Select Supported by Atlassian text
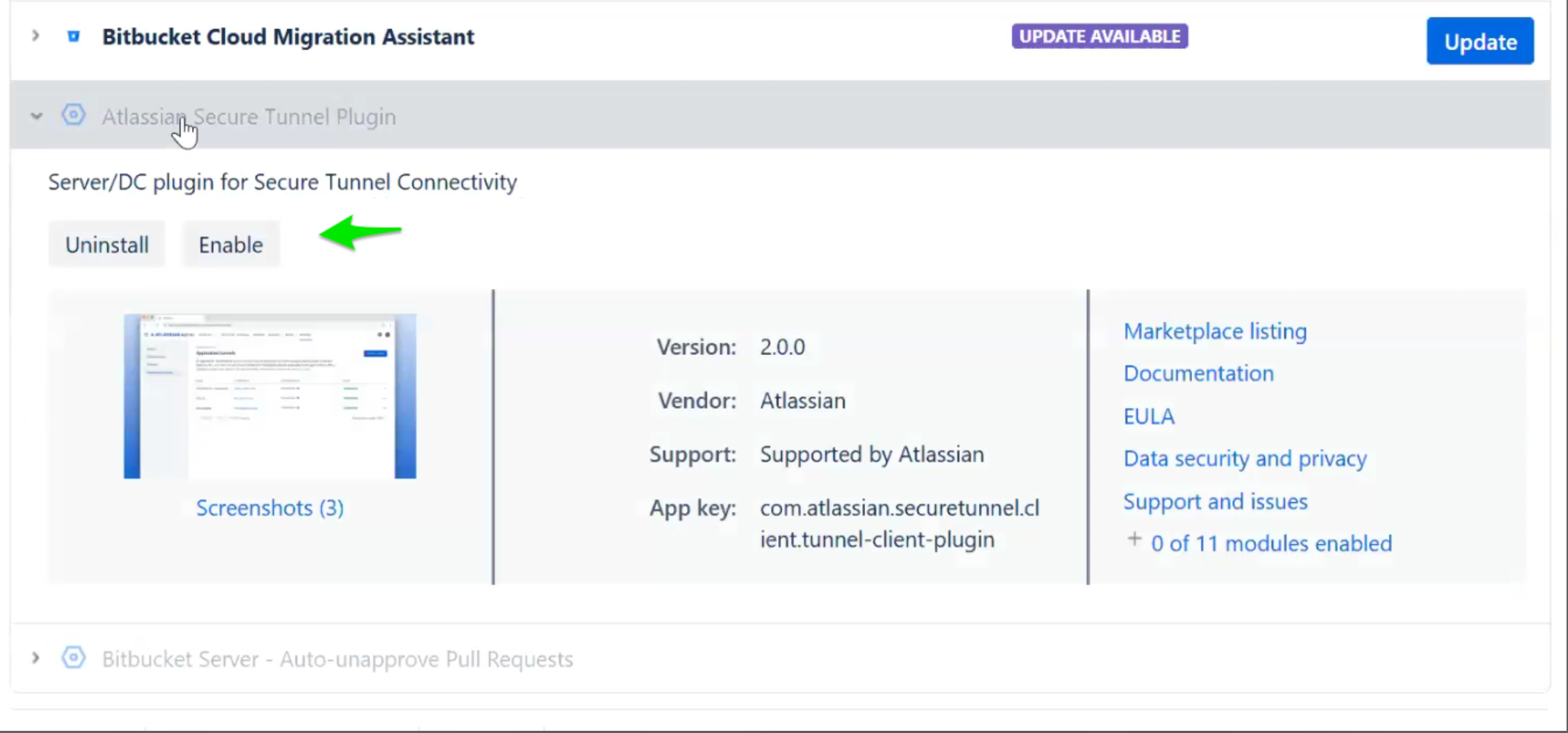This screenshot has height=733, width=1568. pos(872,454)
